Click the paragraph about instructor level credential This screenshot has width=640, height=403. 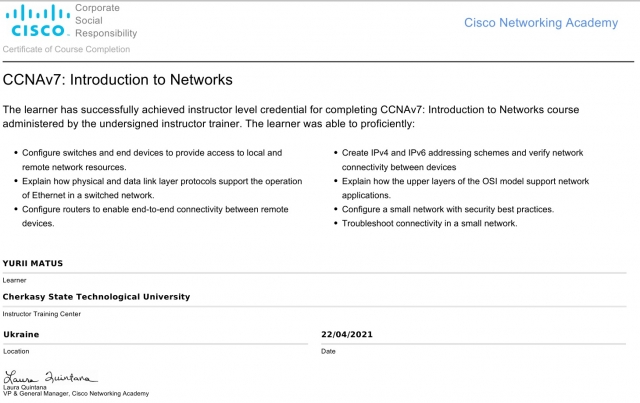(290, 116)
